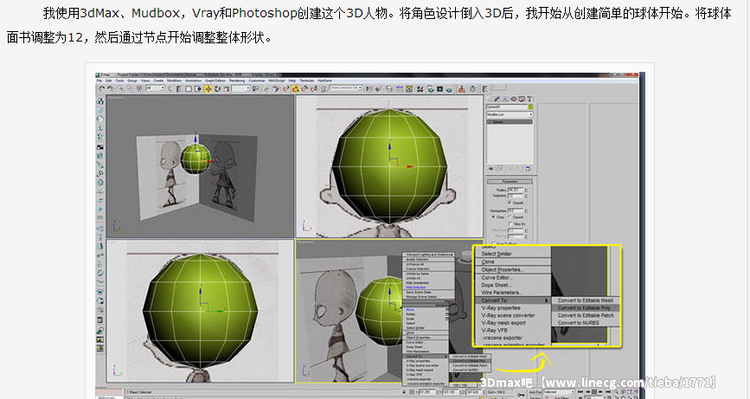Viewport: 750px width, 399px height.
Task: Open the Display tab in command panel
Action: pos(521,99)
